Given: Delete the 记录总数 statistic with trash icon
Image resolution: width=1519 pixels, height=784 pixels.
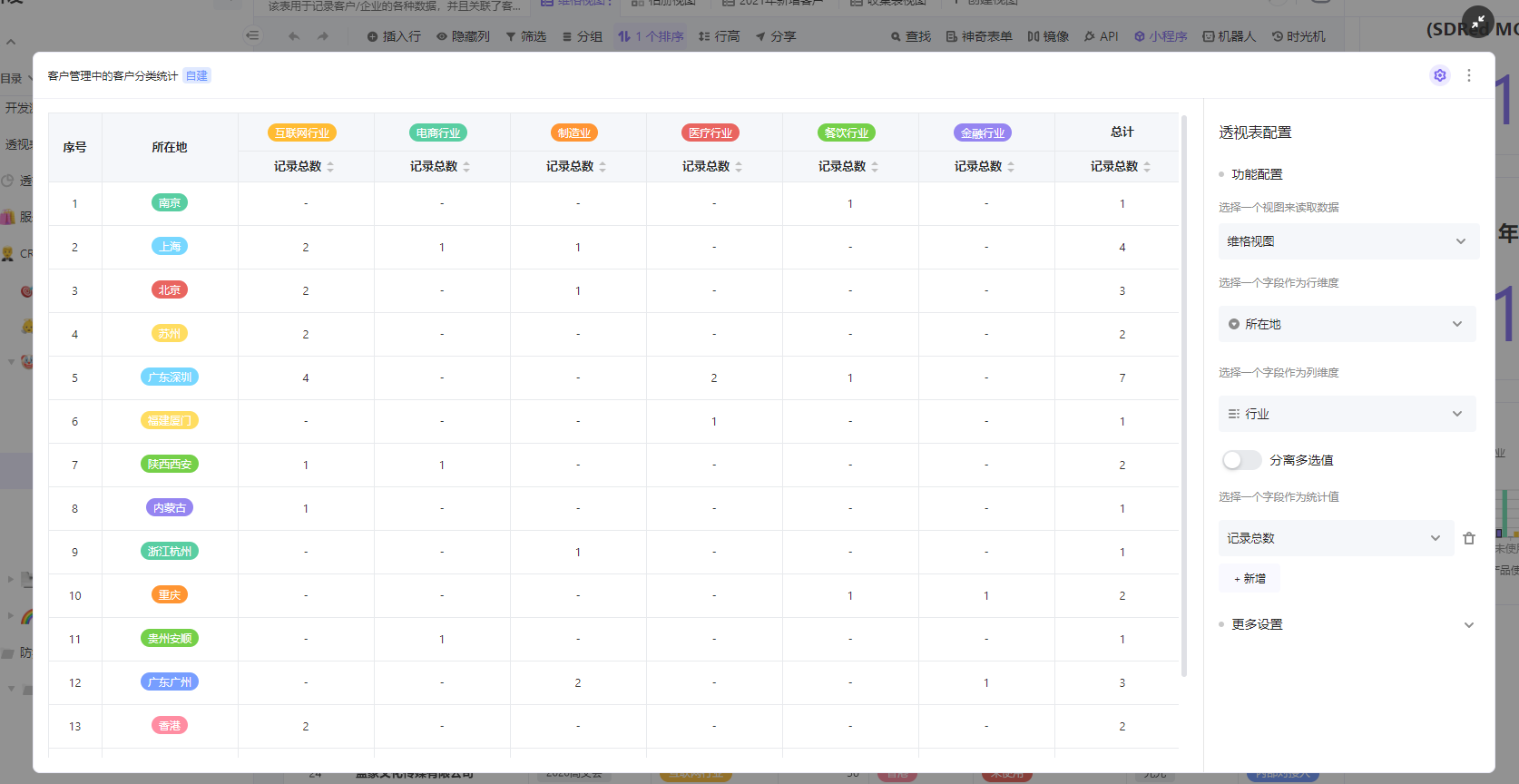Looking at the screenshot, I should 1469,538.
